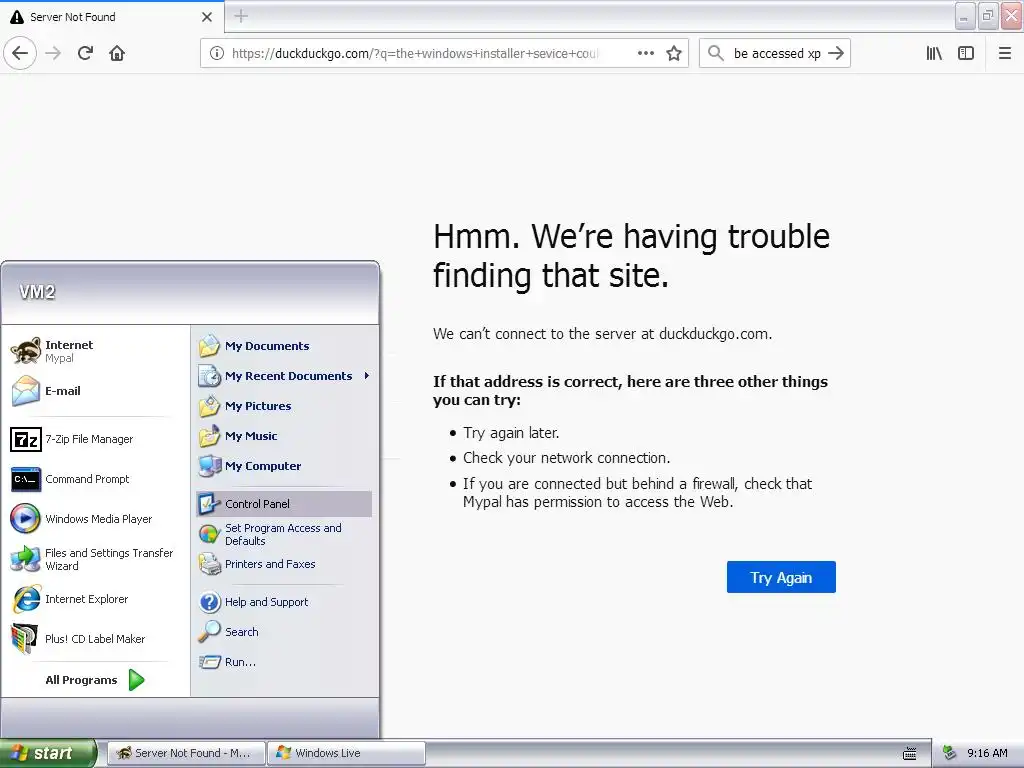Switch to Windows Live taskbar button
This screenshot has width=1024, height=768.
click(x=346, y=753)
